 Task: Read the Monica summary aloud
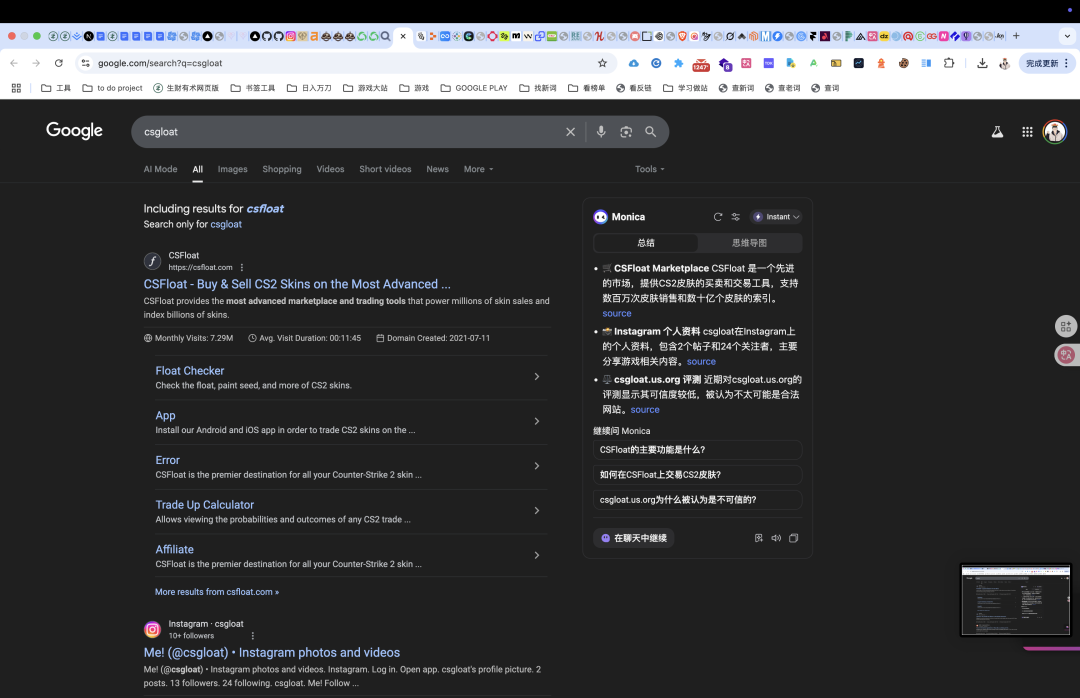(x=776, y=538)
